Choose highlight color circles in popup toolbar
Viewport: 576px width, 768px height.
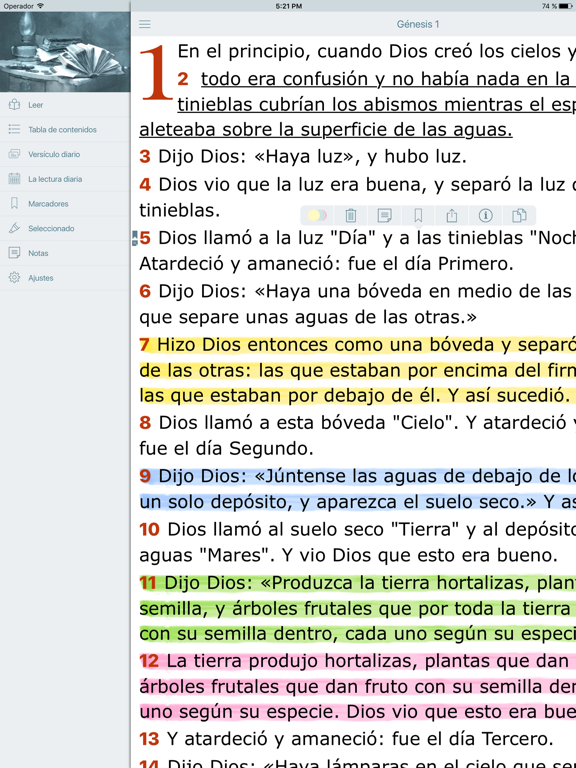point(317,215)
